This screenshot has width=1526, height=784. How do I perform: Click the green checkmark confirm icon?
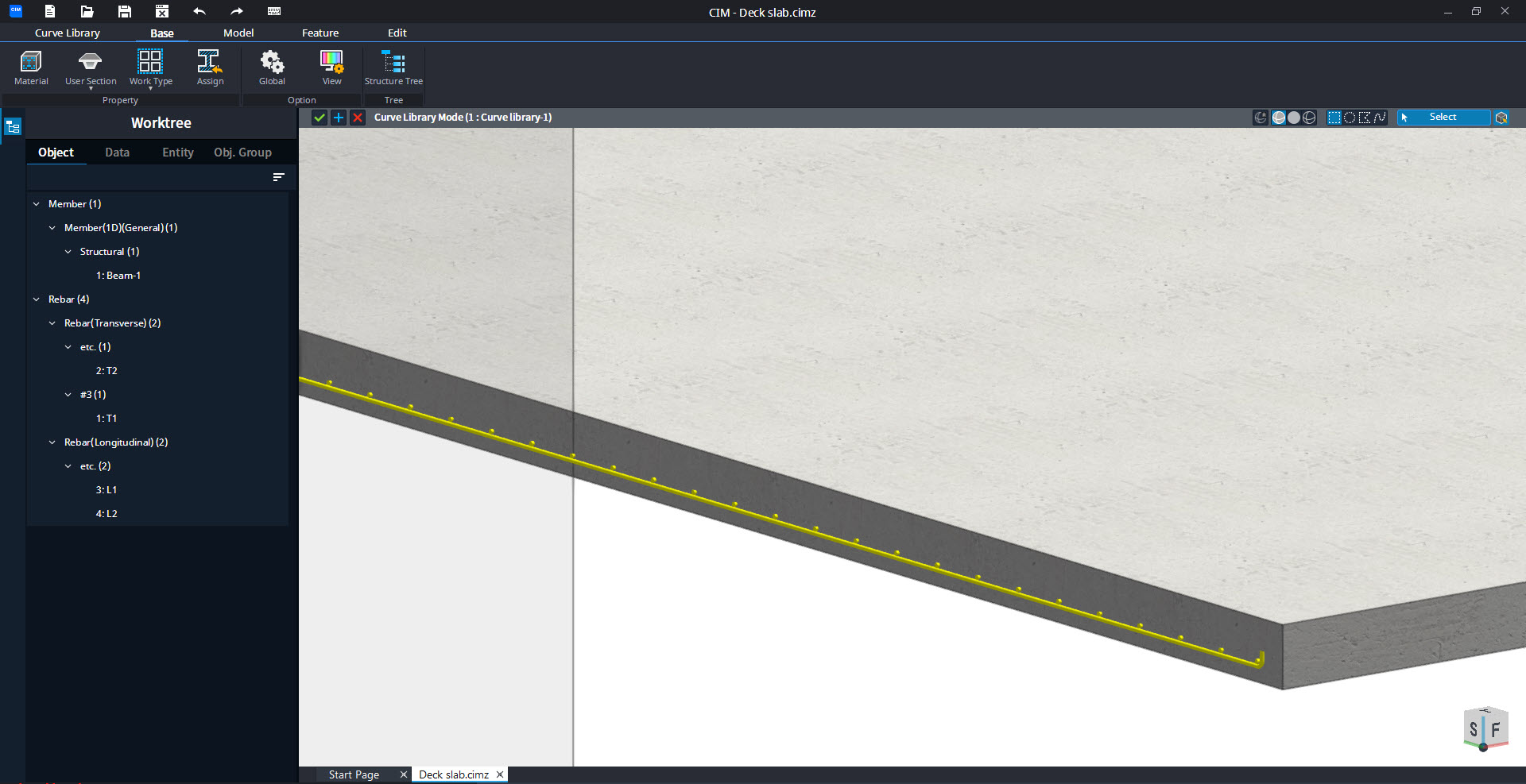click(320, 118)
